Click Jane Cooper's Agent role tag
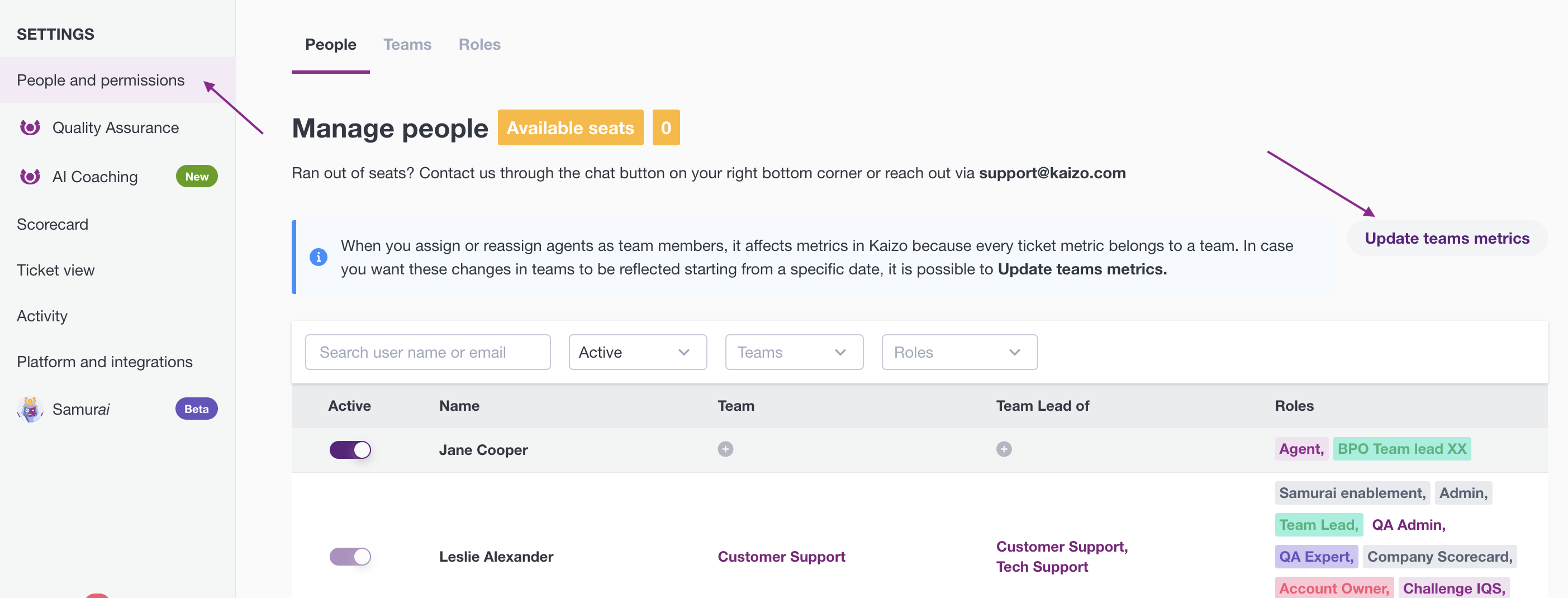Viewport: 1568px width, 598px height. point(1301,449)
